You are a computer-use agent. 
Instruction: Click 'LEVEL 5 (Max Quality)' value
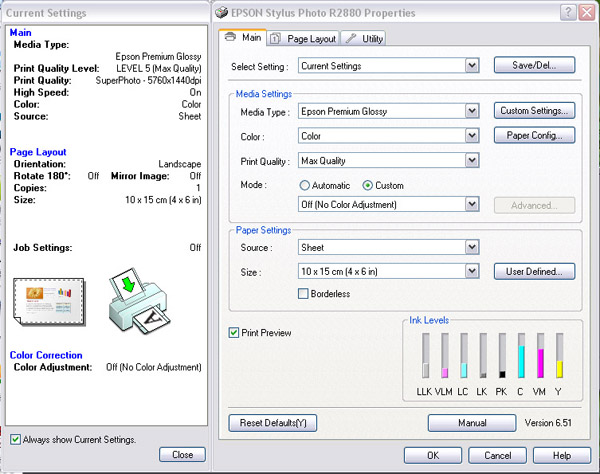click(x=159, y=68)
